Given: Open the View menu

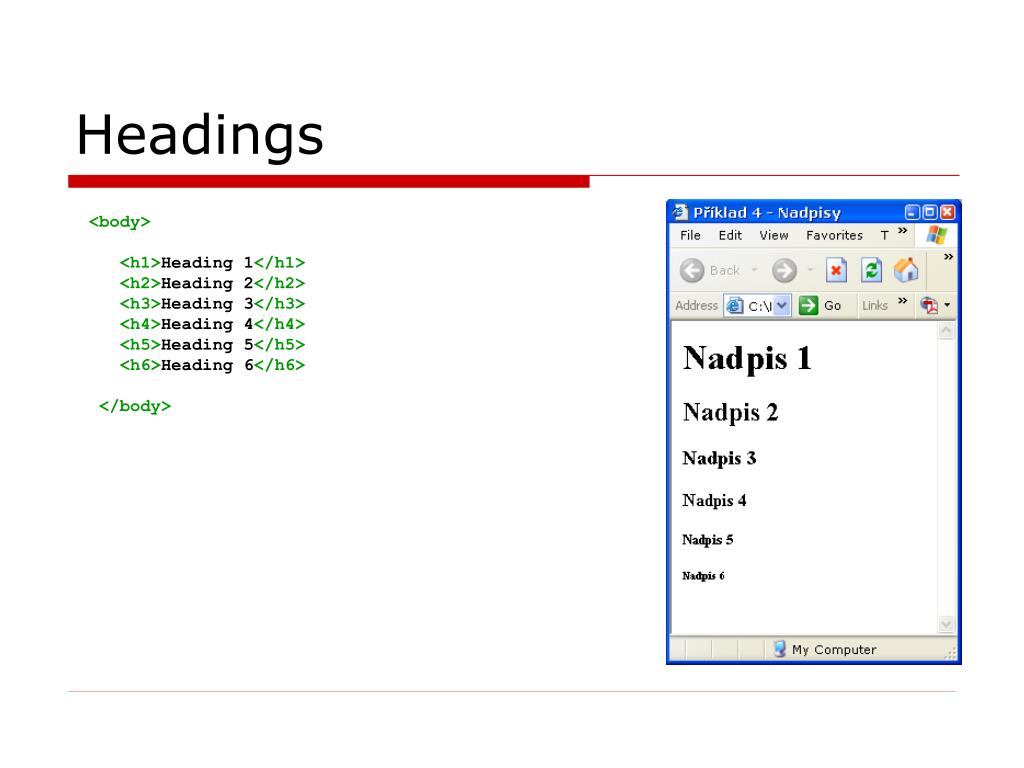Looking at the screenshot, I should 773,235.
